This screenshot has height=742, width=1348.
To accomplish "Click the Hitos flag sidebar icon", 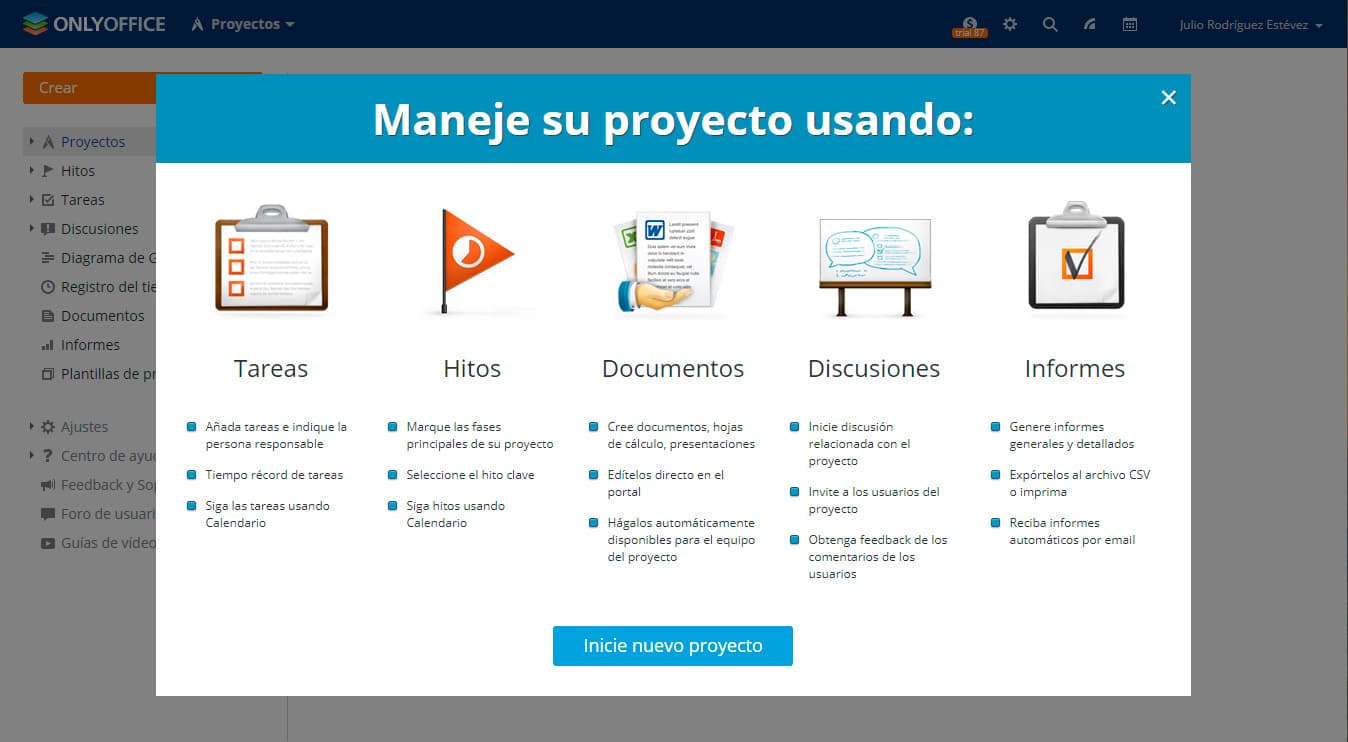I will pos(48,171).
